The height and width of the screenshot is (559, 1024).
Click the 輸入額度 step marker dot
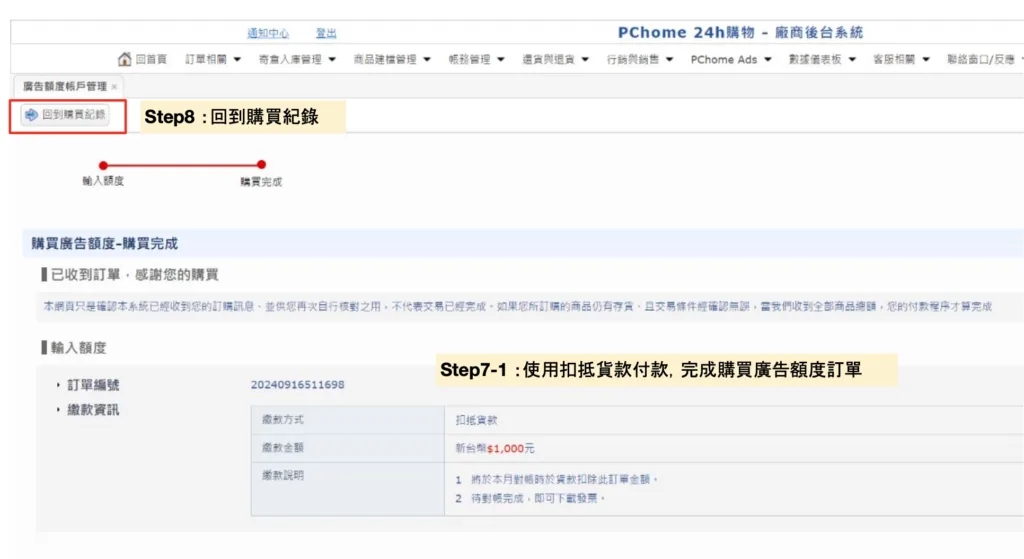coord(103,165)
